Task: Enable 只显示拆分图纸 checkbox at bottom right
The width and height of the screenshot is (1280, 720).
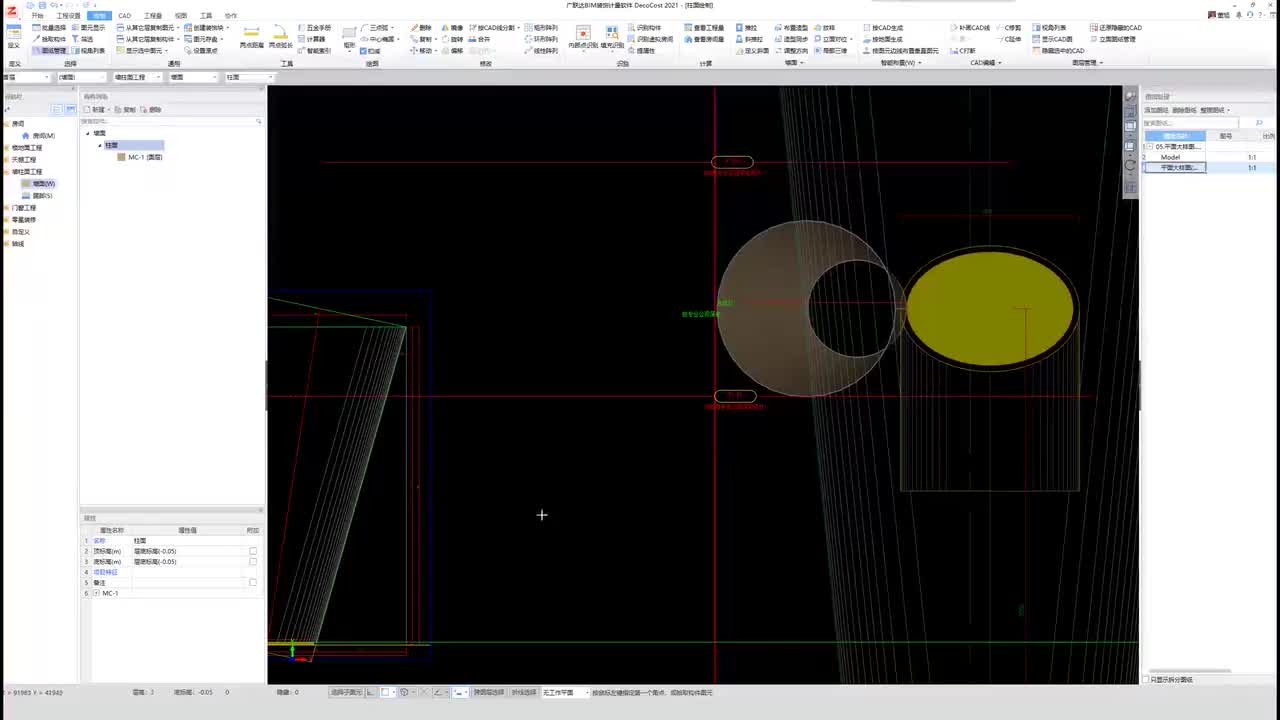Action: pyautogui.click(x=1146, y=679)
